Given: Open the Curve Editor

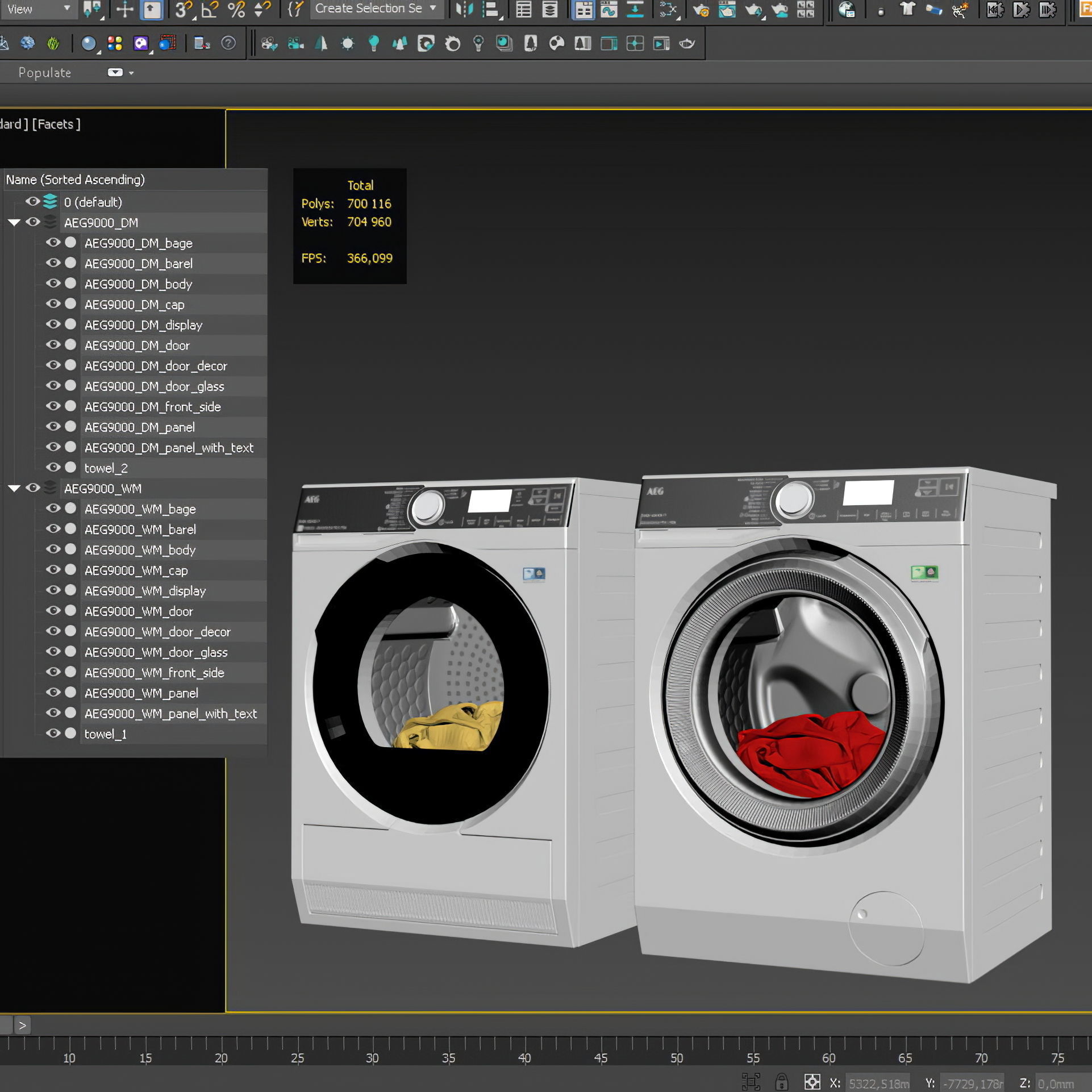Looking at the screenshot, I should pyautogui.click(x=609, y=9).
